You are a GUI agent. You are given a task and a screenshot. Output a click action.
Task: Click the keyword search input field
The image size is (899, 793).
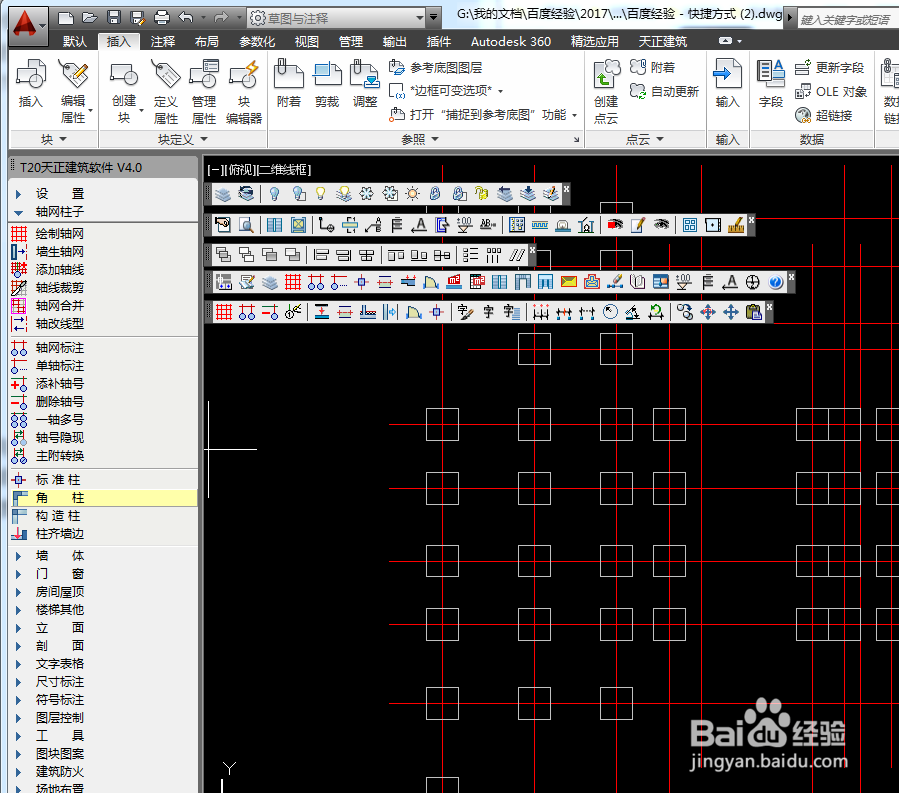845,19
